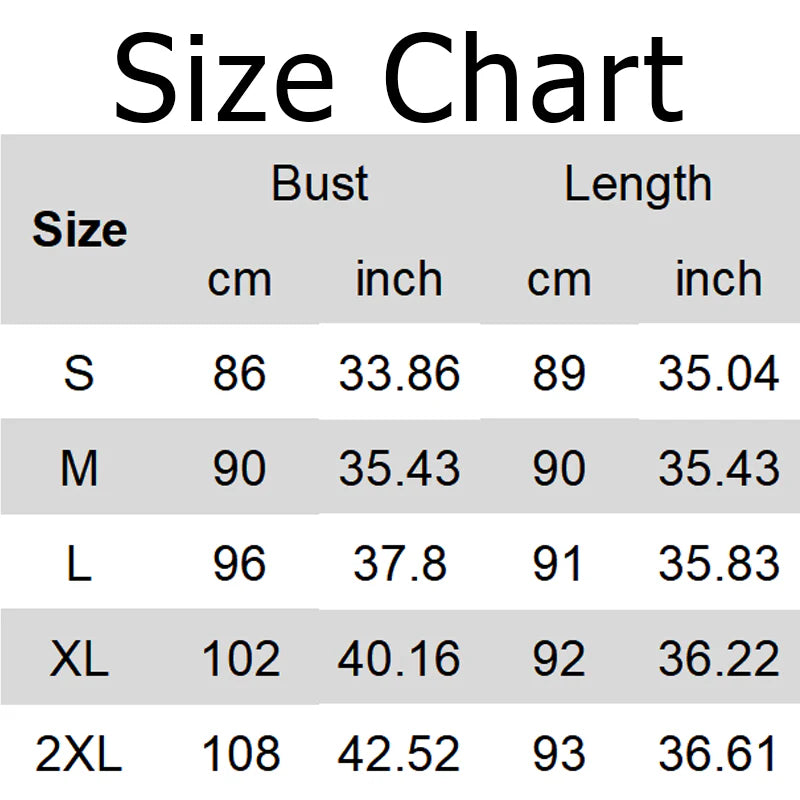Click the 93 cm length value

(558, 754)
